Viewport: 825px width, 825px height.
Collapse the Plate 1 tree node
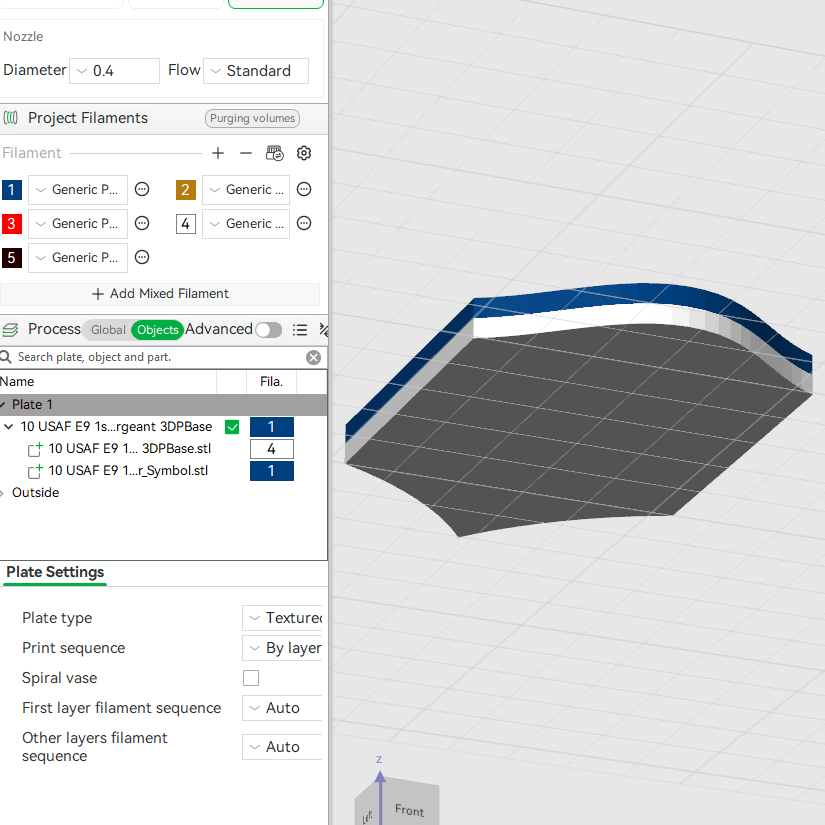click(x=3, y=405)
